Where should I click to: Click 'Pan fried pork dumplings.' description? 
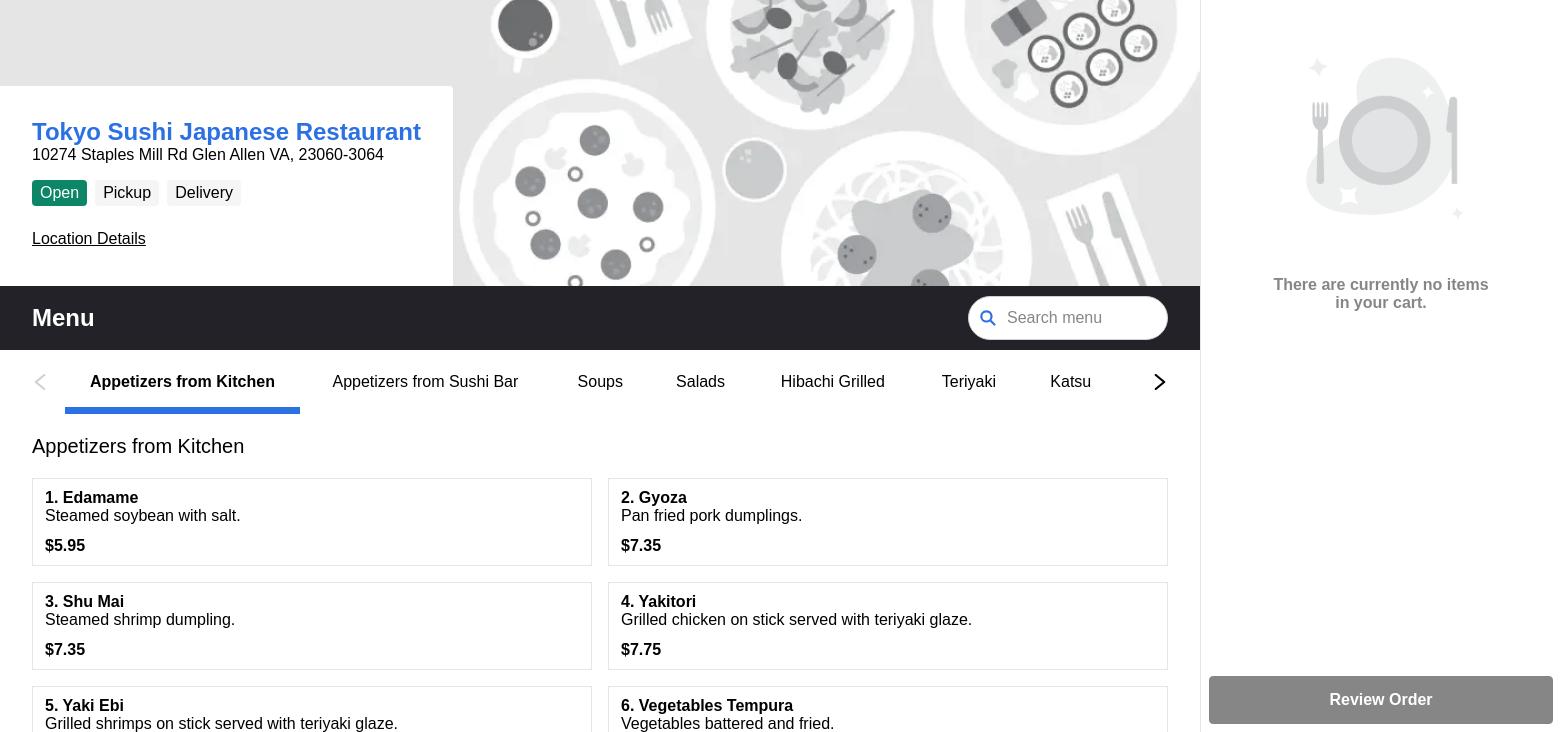[x=711, y=516]
